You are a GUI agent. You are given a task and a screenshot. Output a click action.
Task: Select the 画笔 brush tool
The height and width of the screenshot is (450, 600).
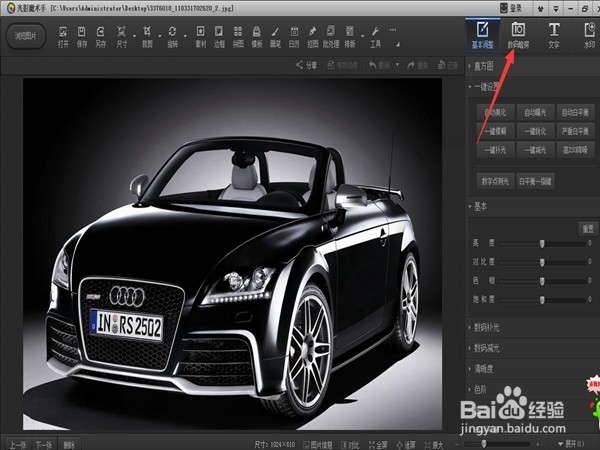[x=276, y=37]
